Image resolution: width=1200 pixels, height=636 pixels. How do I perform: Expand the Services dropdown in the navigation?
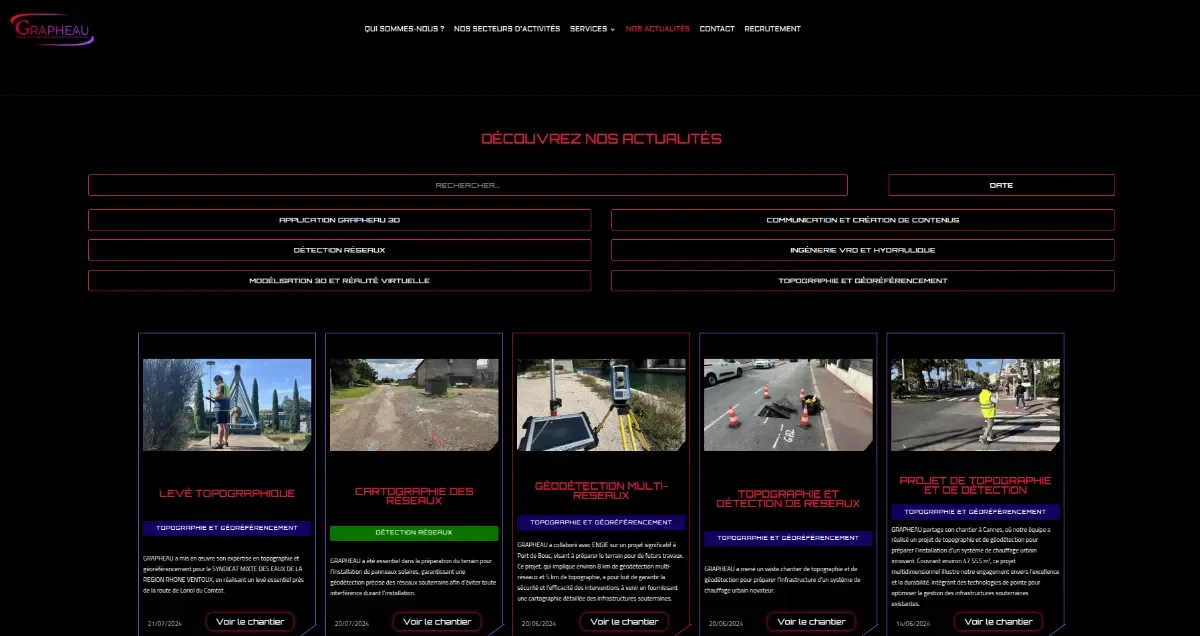(592, 29)
